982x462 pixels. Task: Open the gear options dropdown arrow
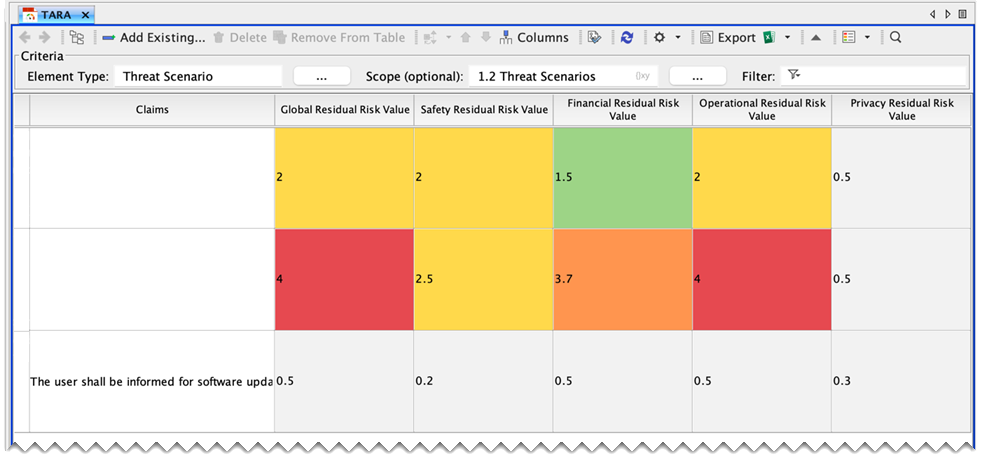pos(678,38)
